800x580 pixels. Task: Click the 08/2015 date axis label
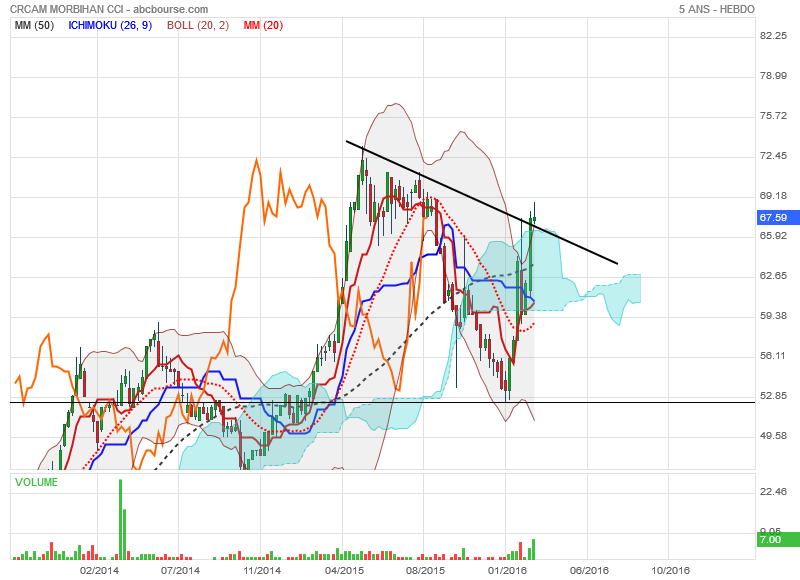pyautogui.click(x=425, y=570)
